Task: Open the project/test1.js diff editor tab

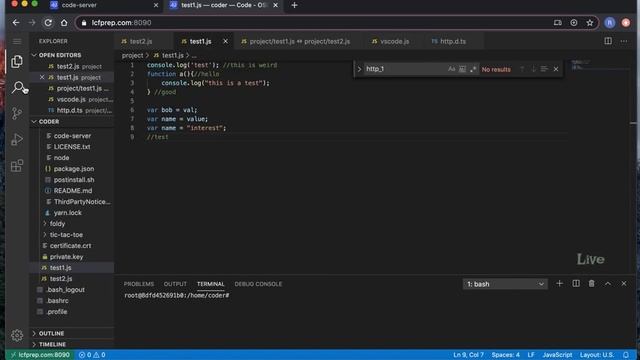Action: tap(300, 41)
